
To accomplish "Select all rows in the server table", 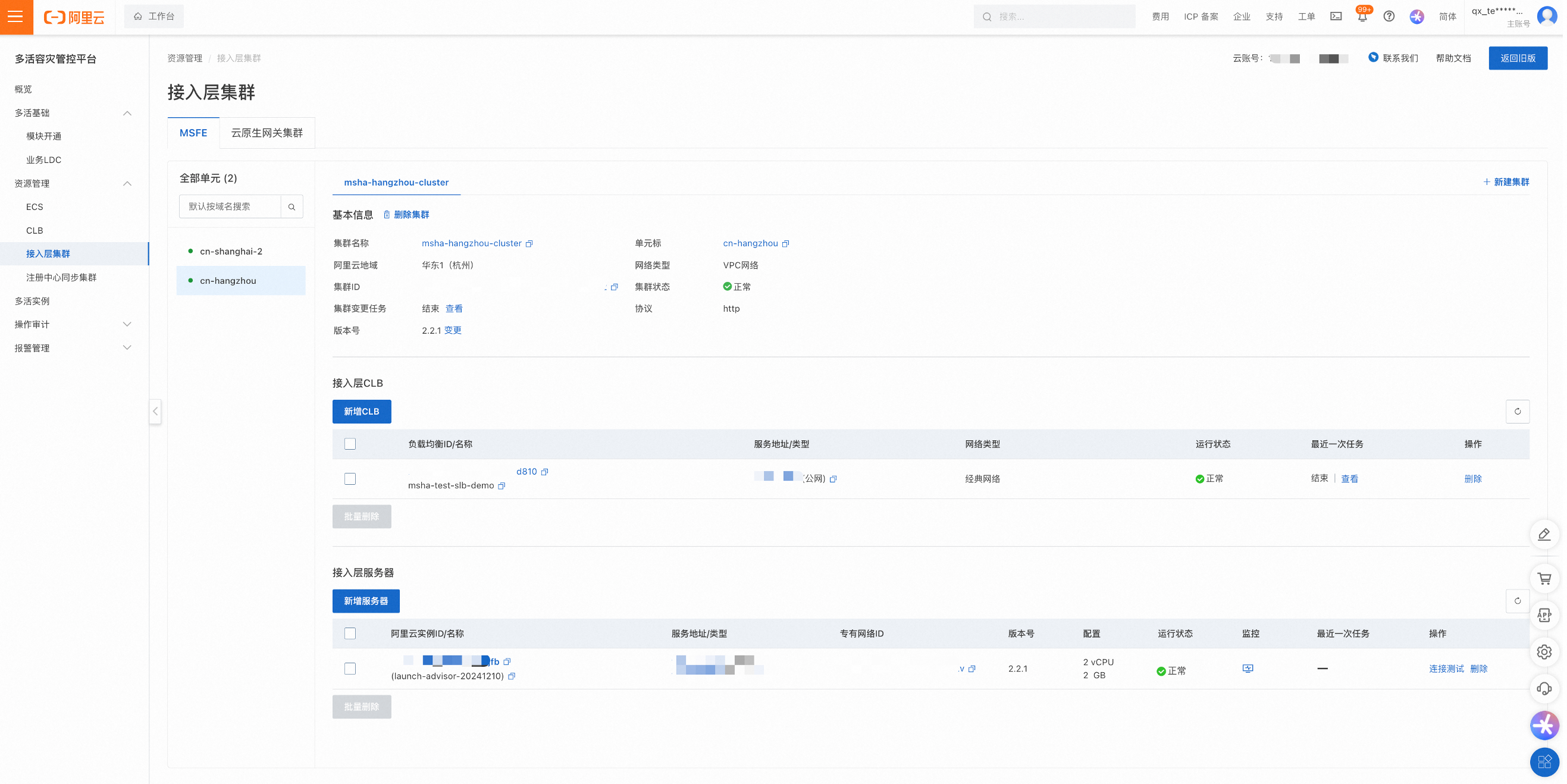I will [351, 635].
